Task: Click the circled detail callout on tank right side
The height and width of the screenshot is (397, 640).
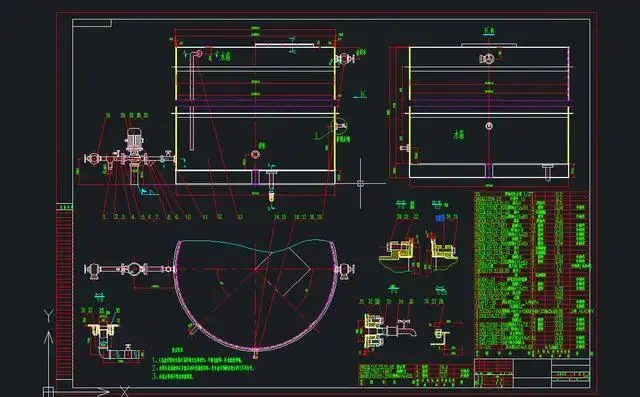Action: coord(340,126)
